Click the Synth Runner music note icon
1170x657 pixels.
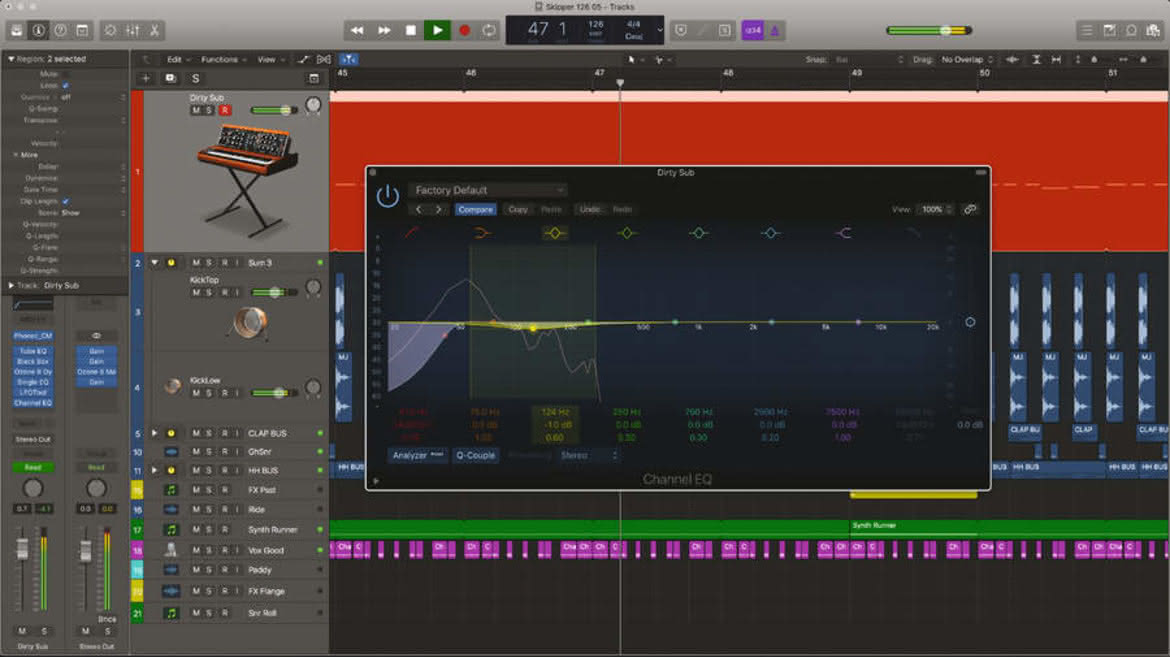[171, 530]
